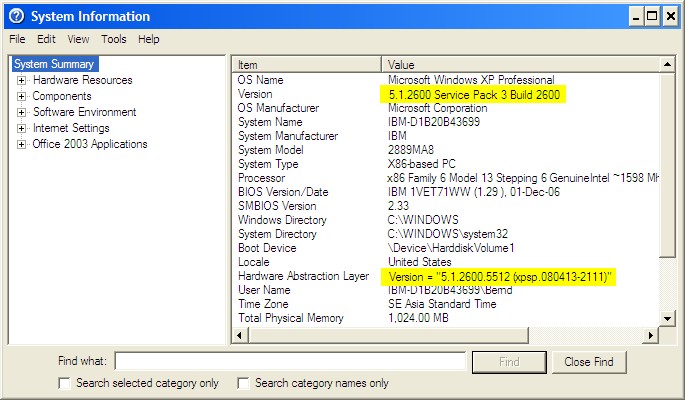
Task: Click the C:\WINDOWS\system32 value
Action: 448,234
